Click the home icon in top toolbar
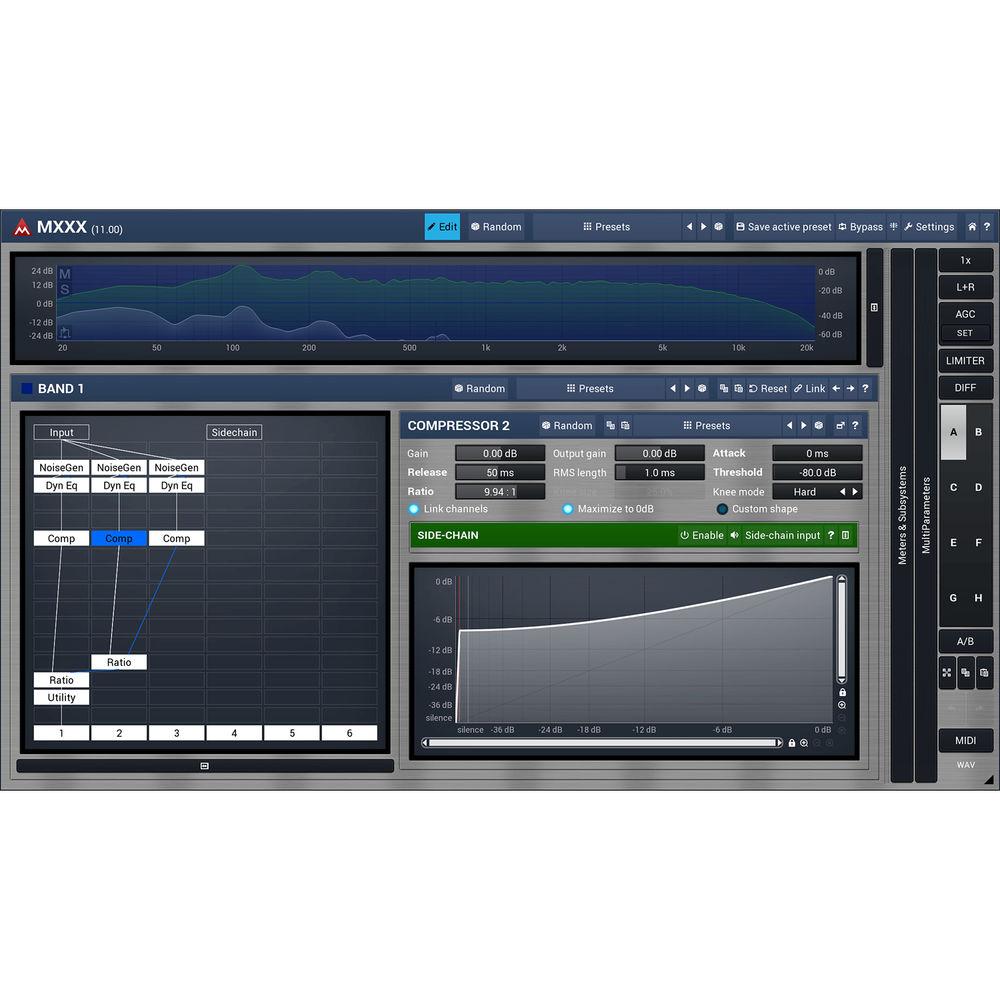The width and height of the screenshot is (1000, 1000). pyautogui.click(x=971, y=227)
